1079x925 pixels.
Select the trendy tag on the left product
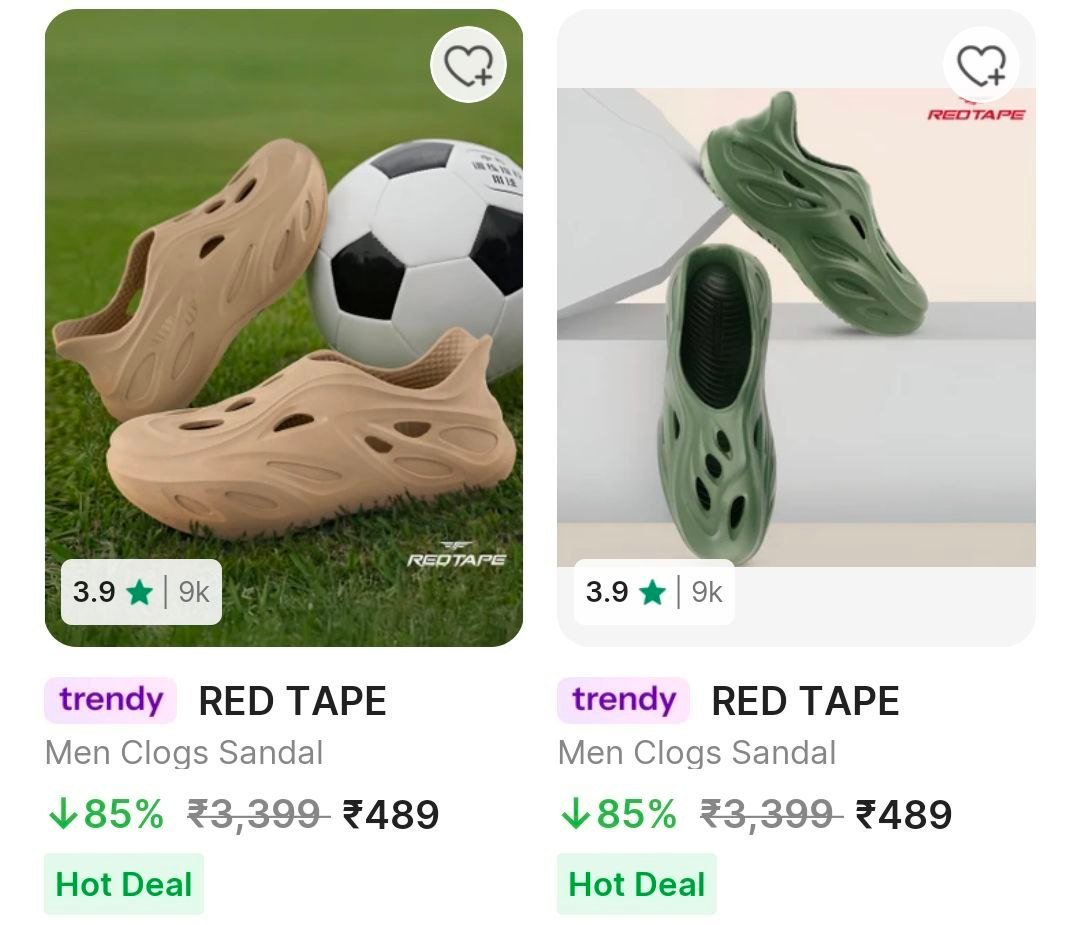pyautogui.click(x=109, y=700)
